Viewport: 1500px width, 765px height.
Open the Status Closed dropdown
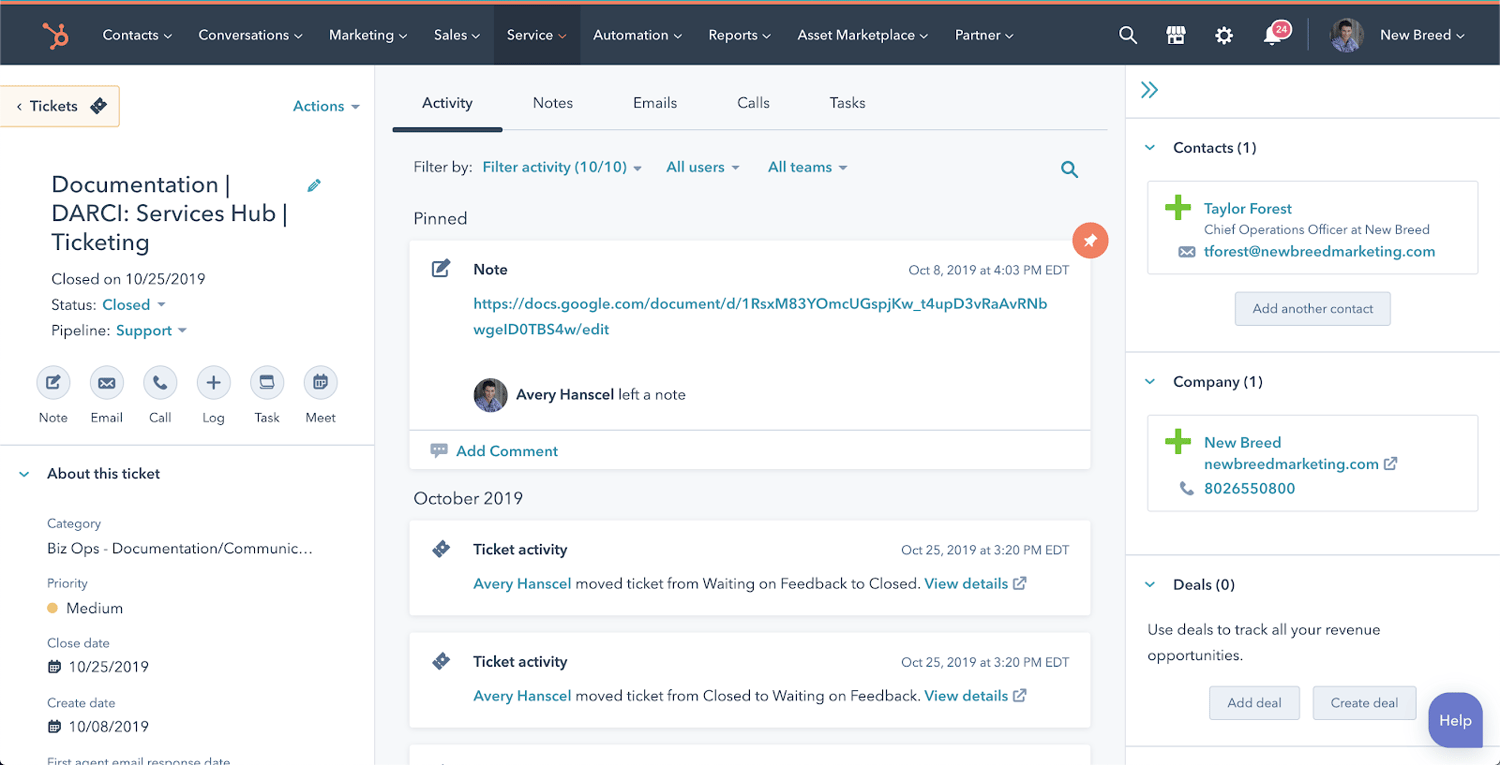pyautogui.click(x=133, y=305)
